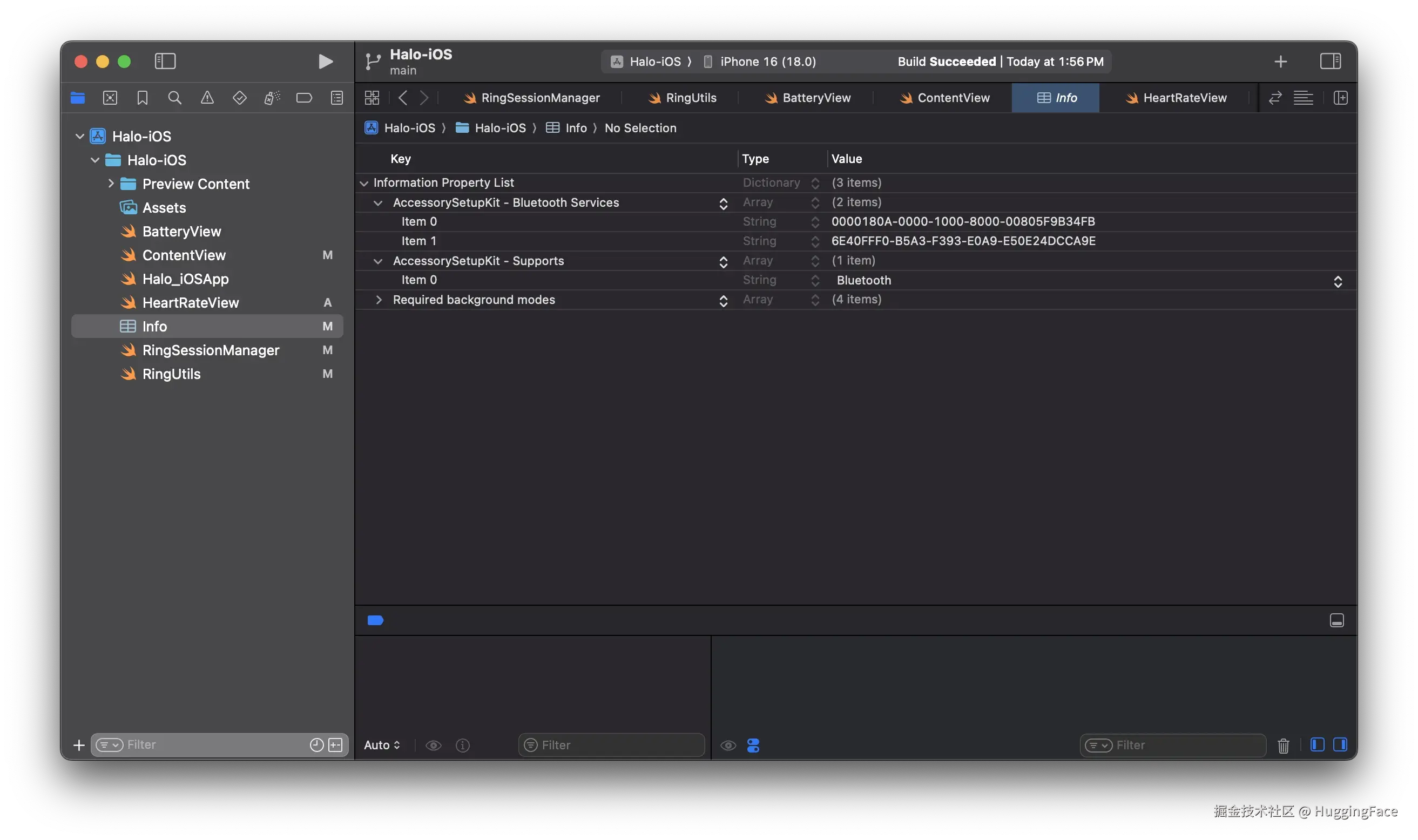1418x840 pixels.
Task: Open the Bluetooth value dropdown
Action: 1338,281
